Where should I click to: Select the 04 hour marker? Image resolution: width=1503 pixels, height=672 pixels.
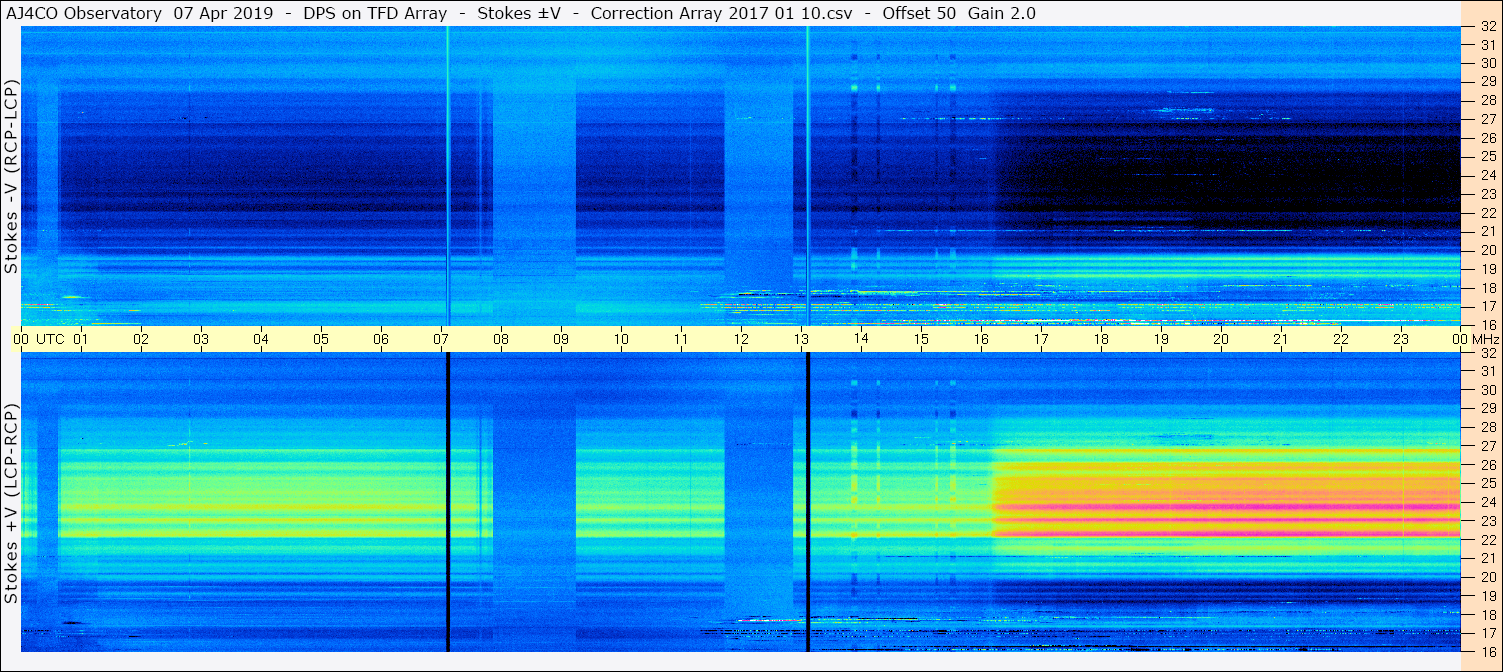[261, 339]
